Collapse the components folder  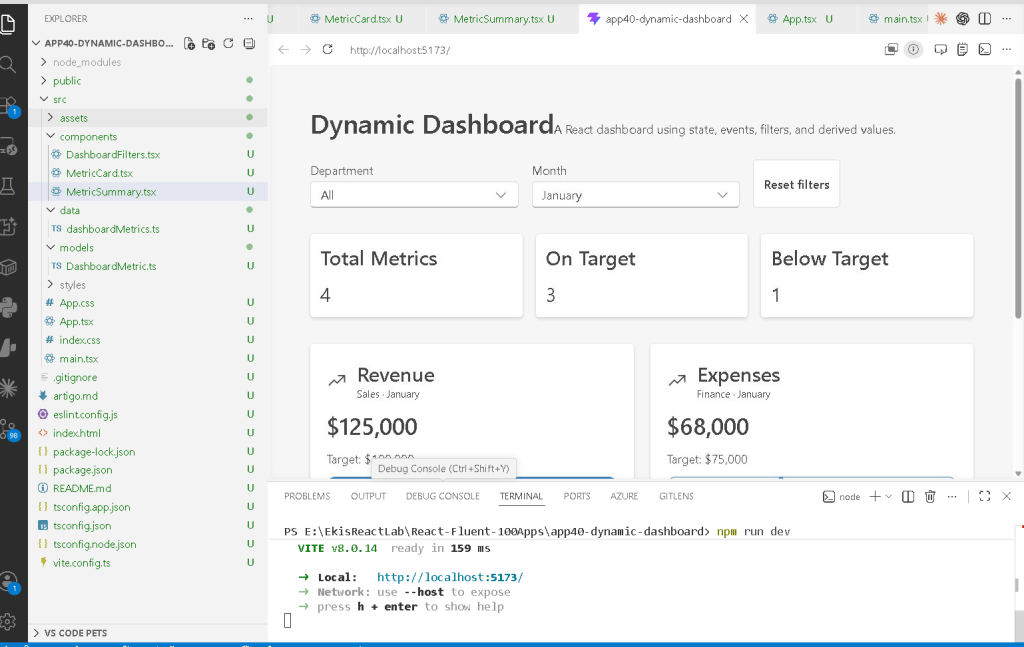(x=88, y=136)
